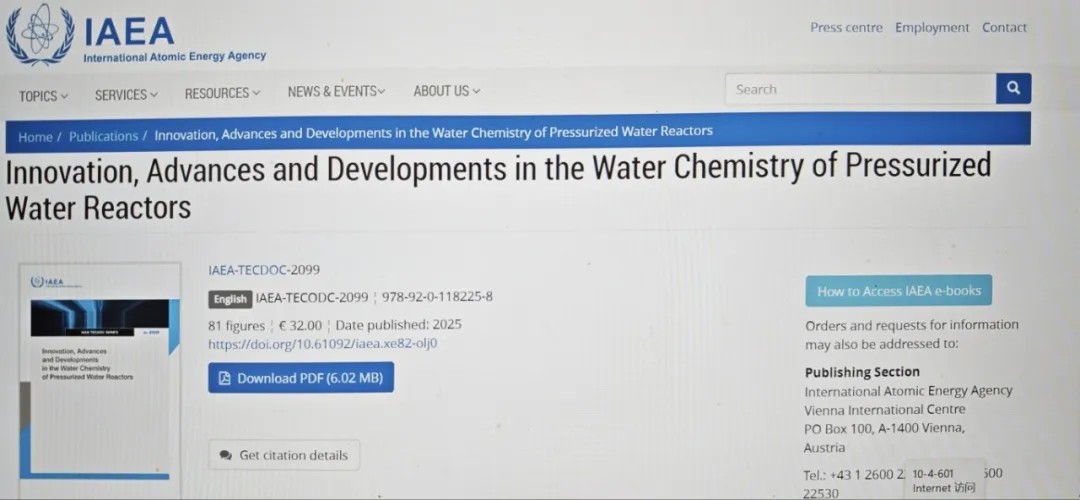The image size is (1080, 500).
Task: Open the Employment link
Action: click(932, 28)
